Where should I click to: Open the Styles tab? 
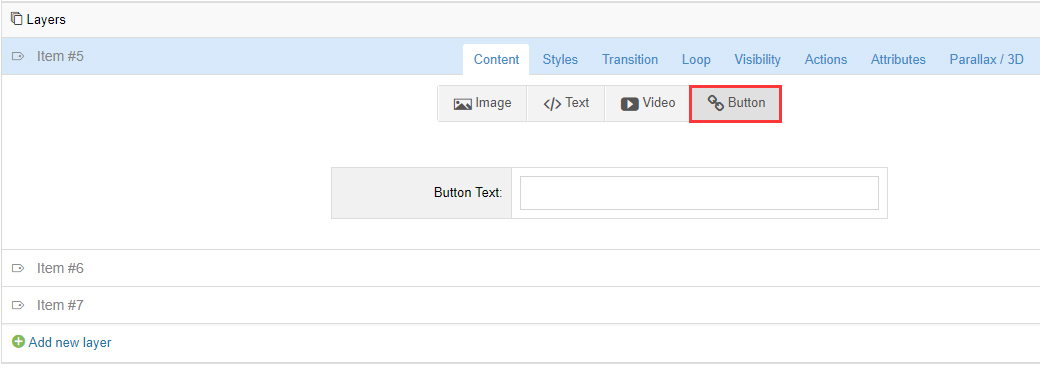(x=560, y=60)
